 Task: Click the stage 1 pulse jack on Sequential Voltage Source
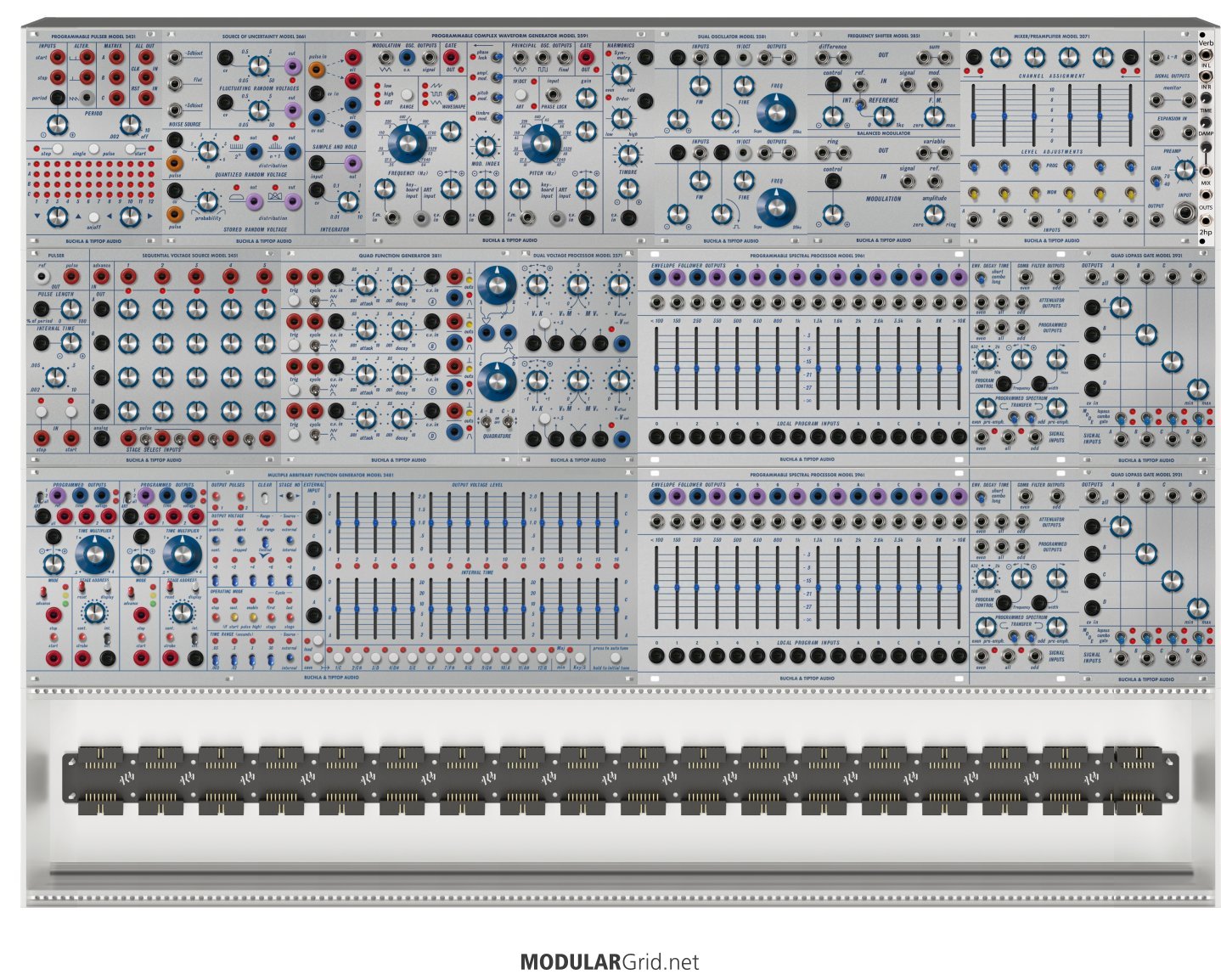[x=128, y=277]
